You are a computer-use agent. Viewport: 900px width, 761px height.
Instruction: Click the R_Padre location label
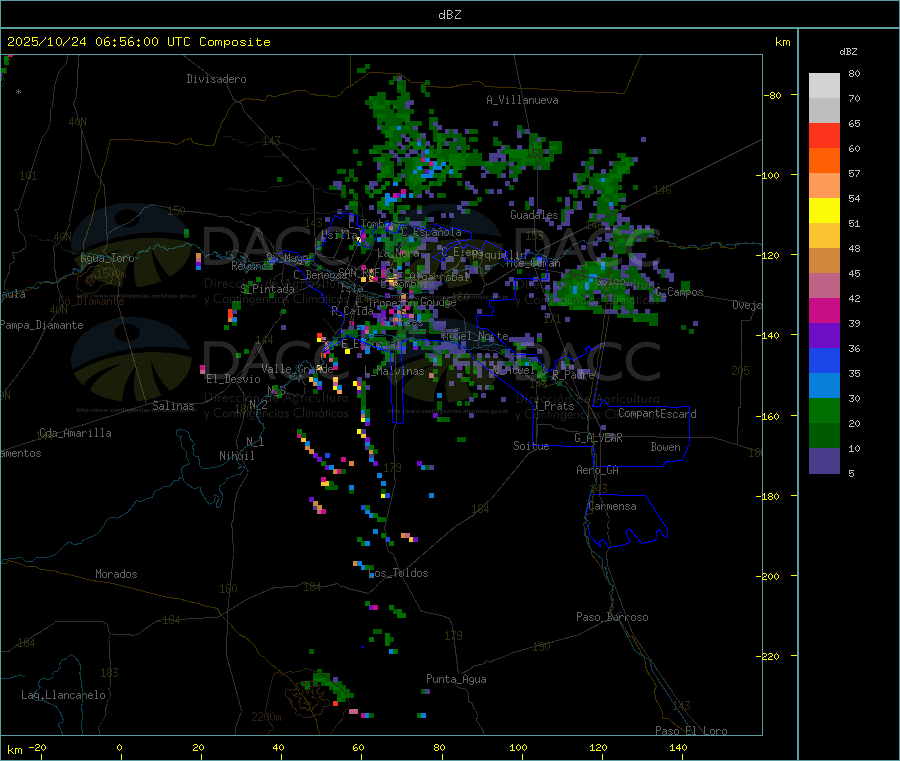click(573, 375)
